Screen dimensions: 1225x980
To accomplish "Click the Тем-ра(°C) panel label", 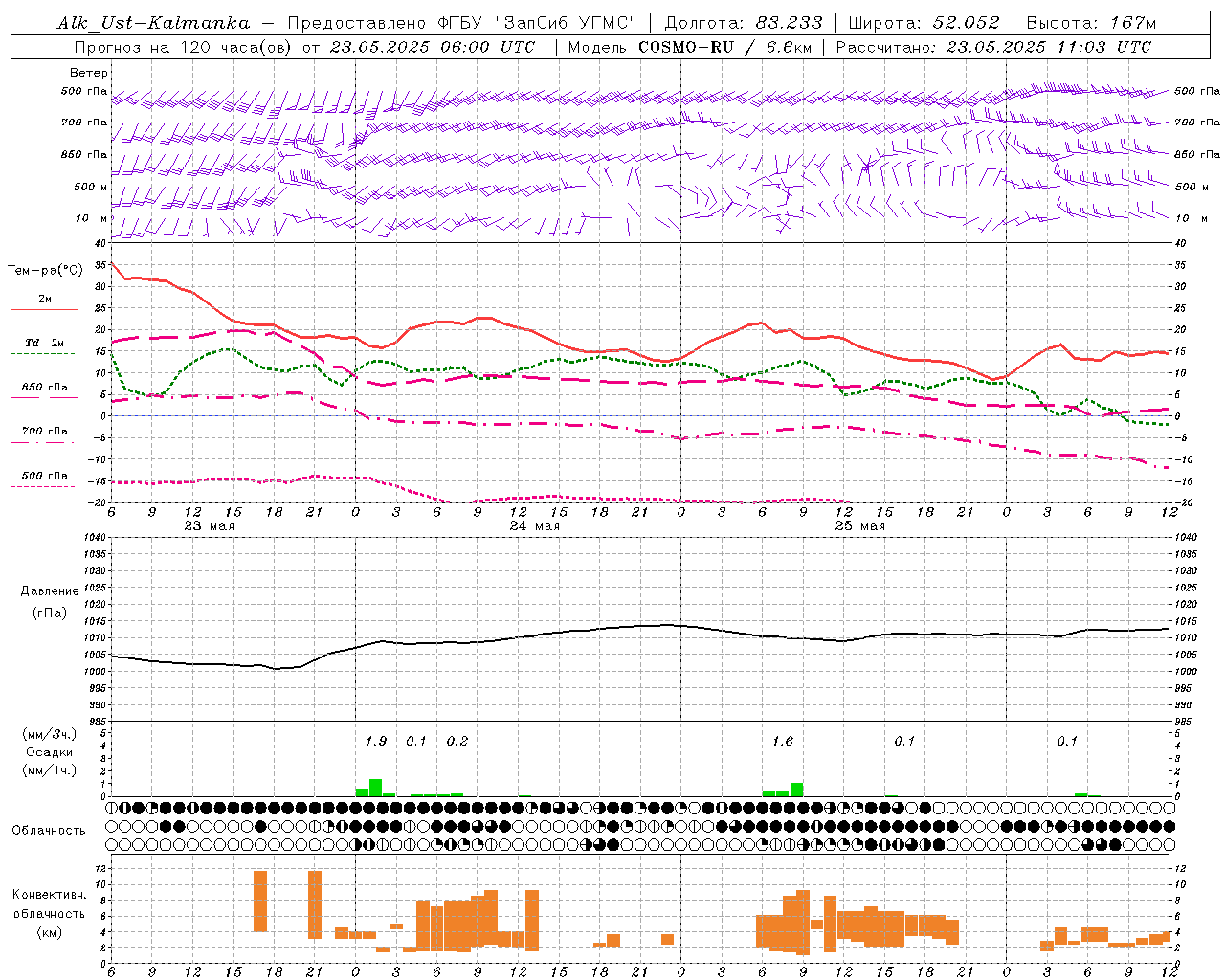I will [x=45, y=271].
